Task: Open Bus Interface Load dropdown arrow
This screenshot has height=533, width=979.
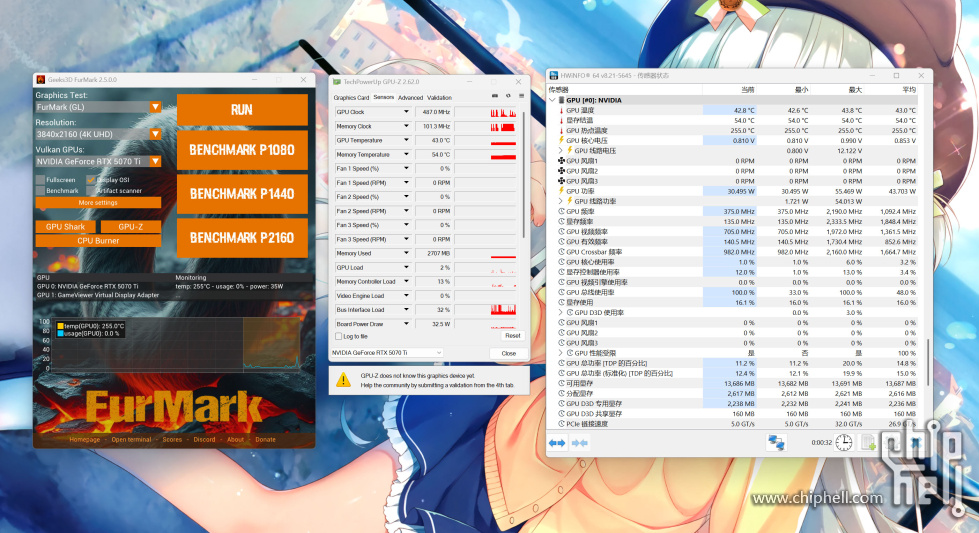Action: pyautogui.click(x=406, y=310)
